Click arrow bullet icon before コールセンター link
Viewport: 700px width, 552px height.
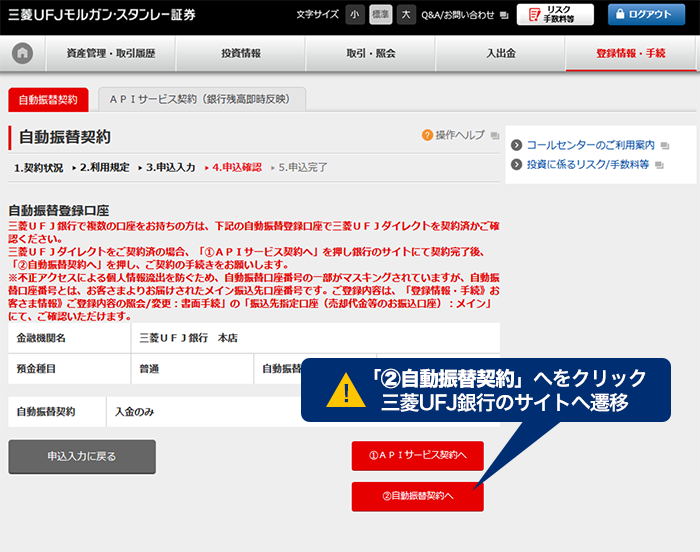(x=517, y=145)
